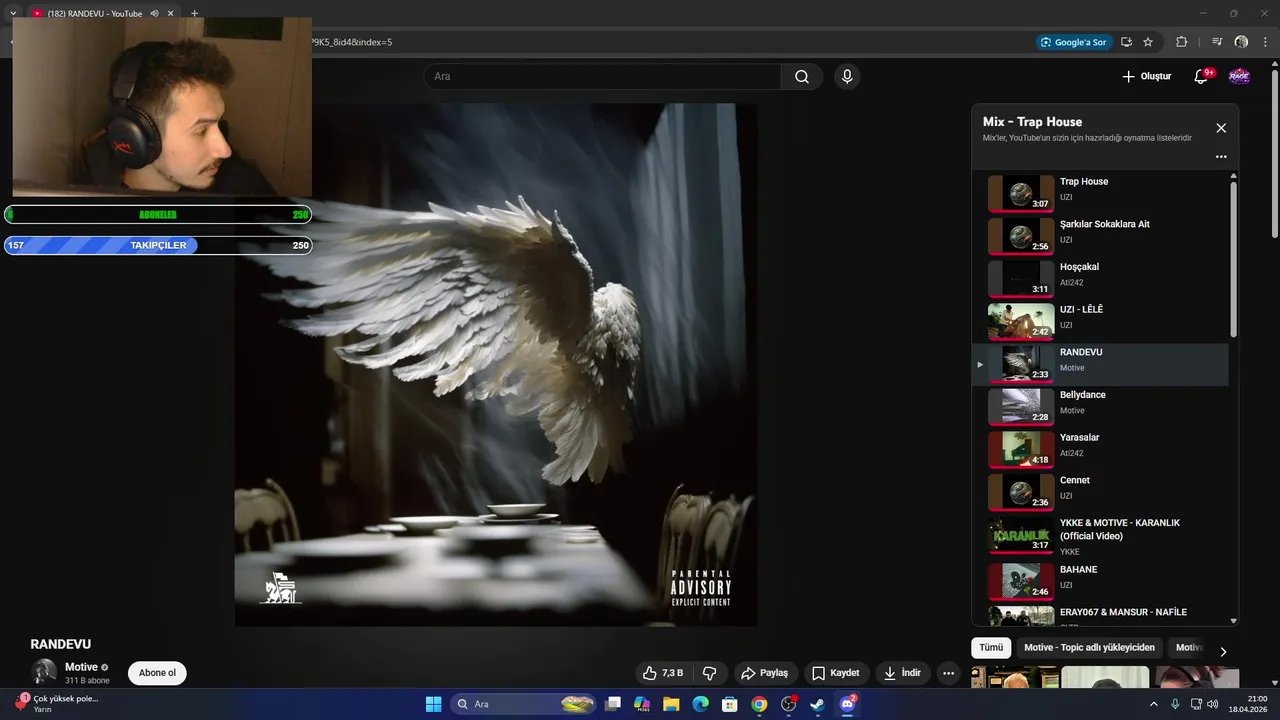Open Discord from taskbar

tap(847, 704)
